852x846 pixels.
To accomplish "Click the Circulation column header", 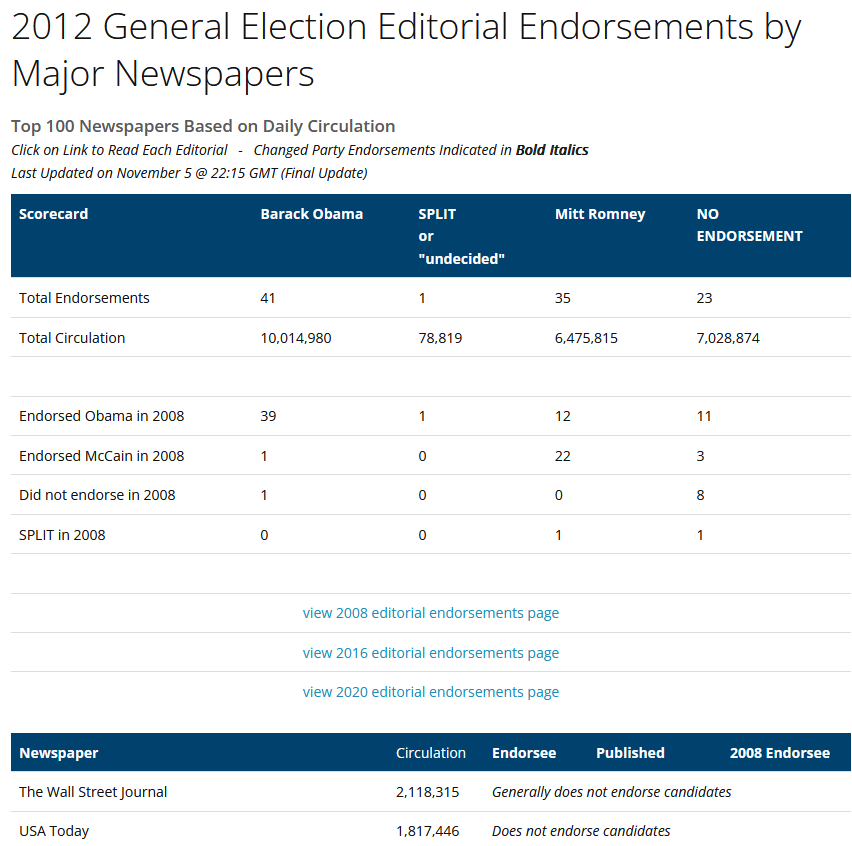I will pyautogui.click(x=431, y=753).
